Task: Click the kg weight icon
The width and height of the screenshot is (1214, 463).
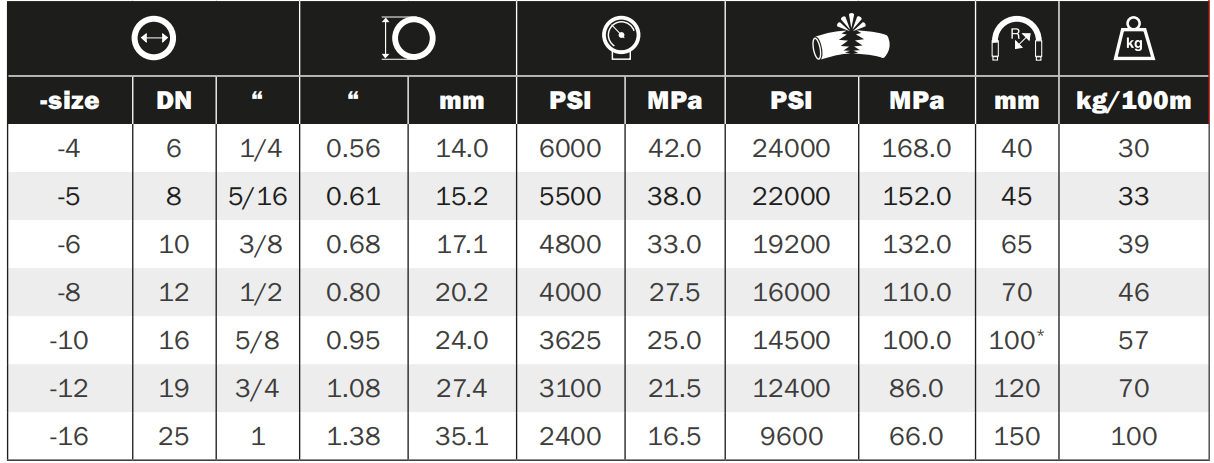Action: click(x=1132, y=40)
